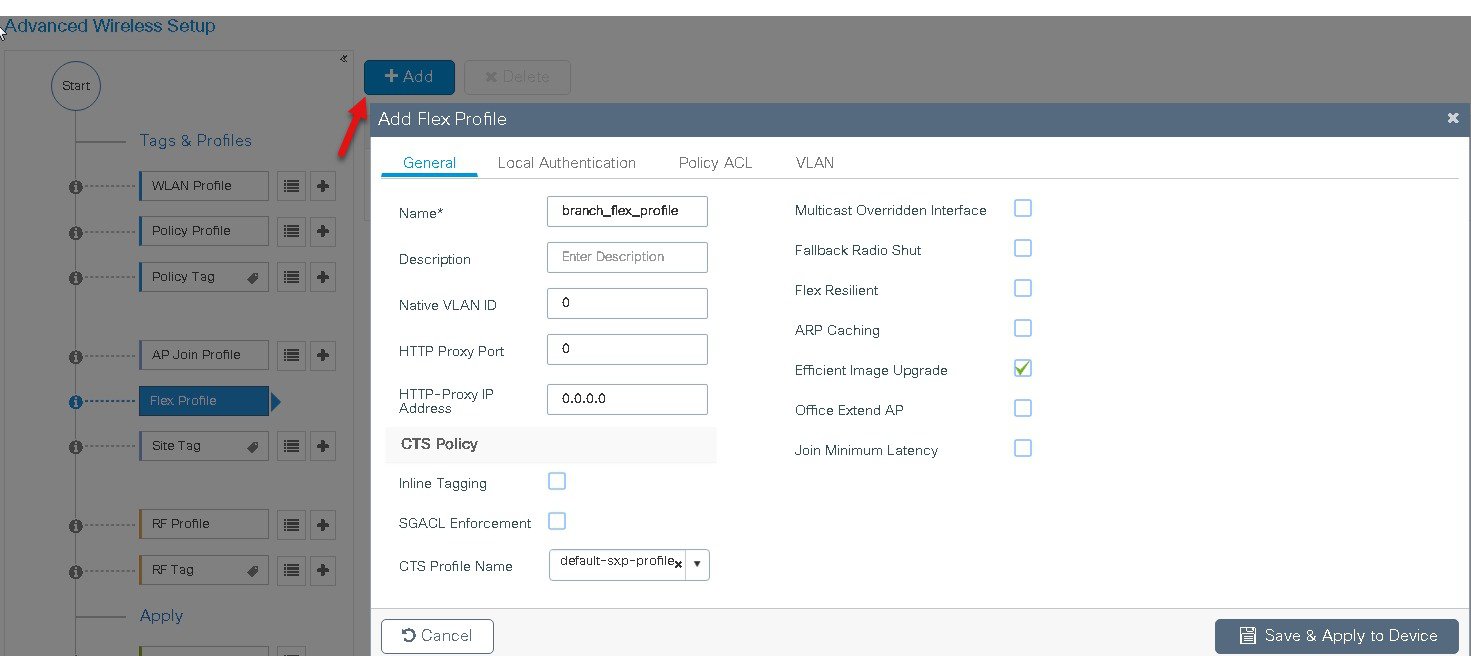
Task: Enable ARP Caching checkbox
Action: click(x=1022, y=328)
